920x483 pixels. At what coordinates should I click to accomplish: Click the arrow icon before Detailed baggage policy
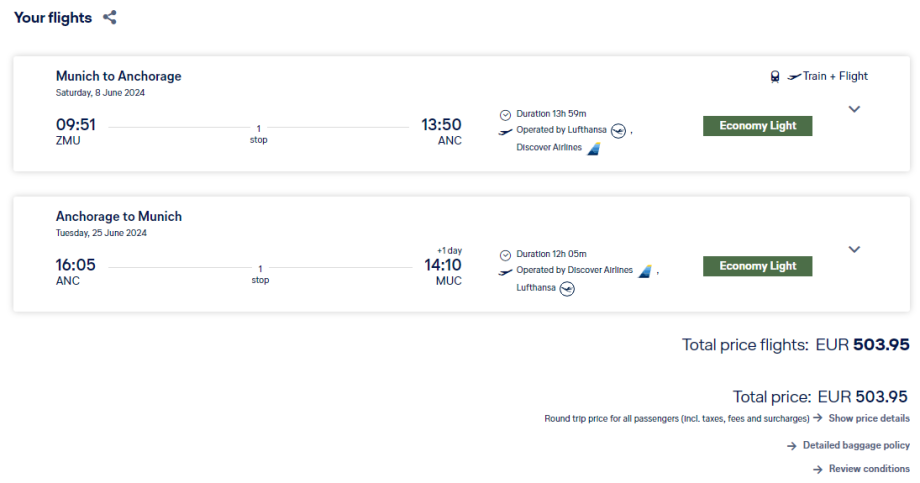[792, 445]
